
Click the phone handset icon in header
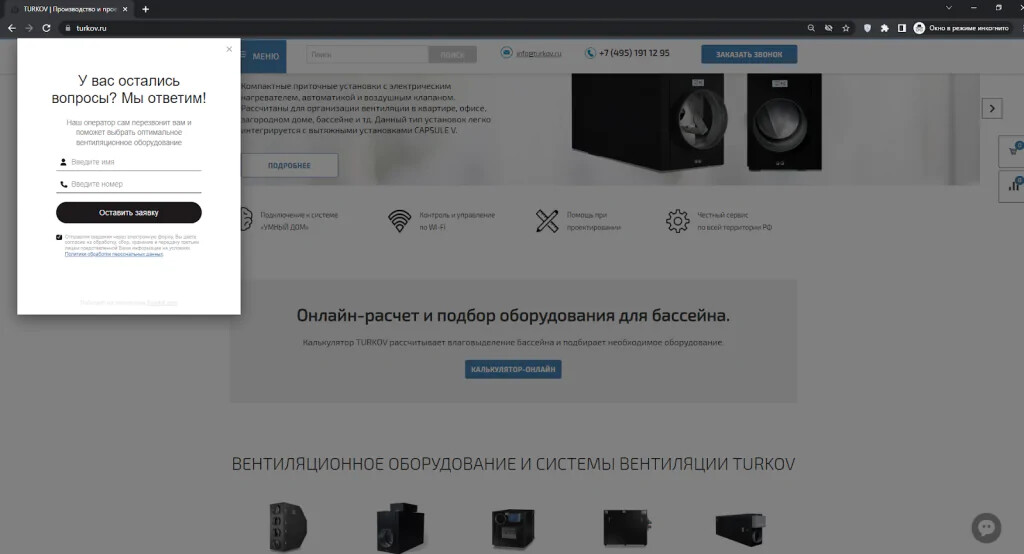[590, 53]
